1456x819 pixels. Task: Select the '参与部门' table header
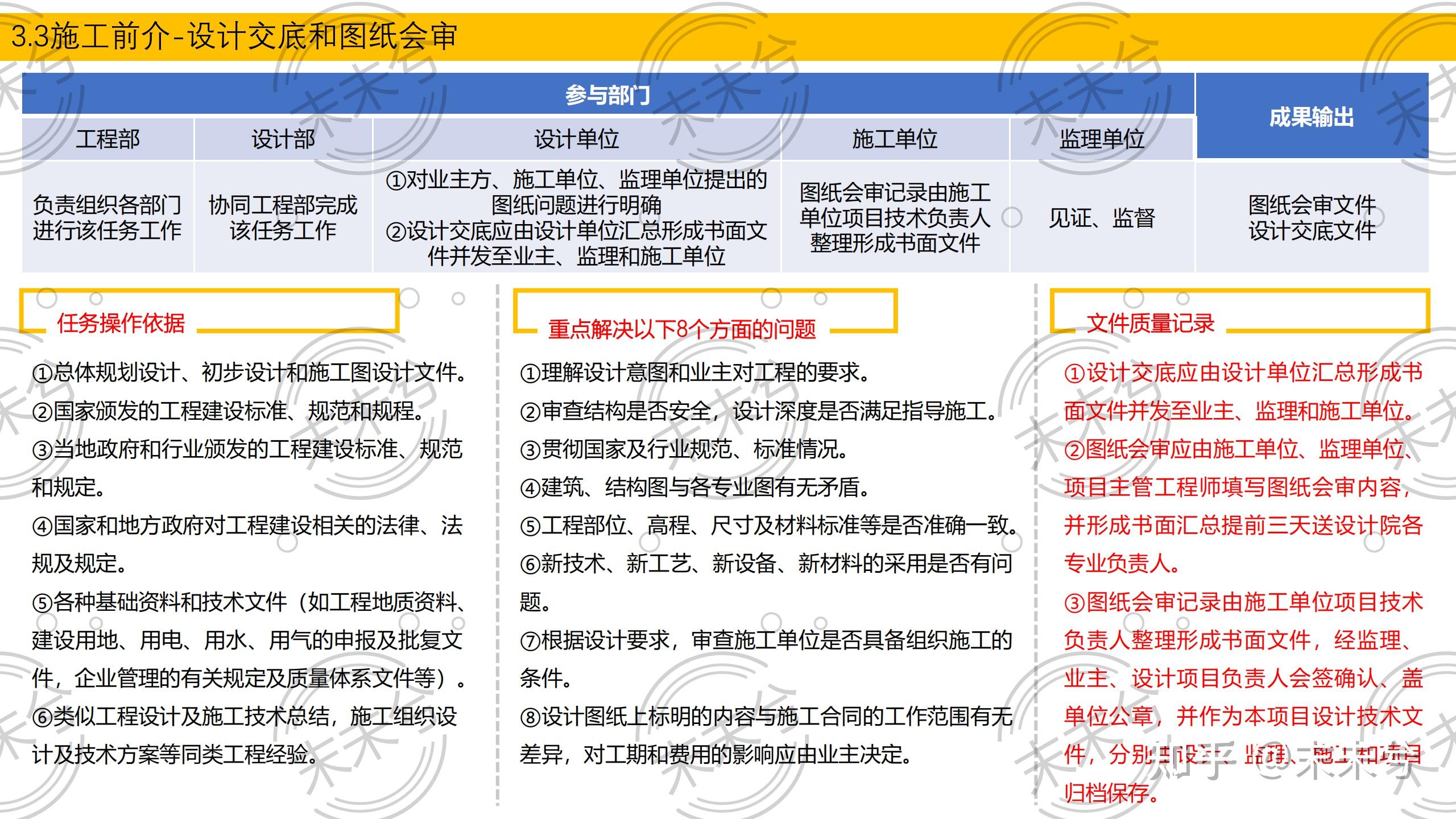coord(607,94)
